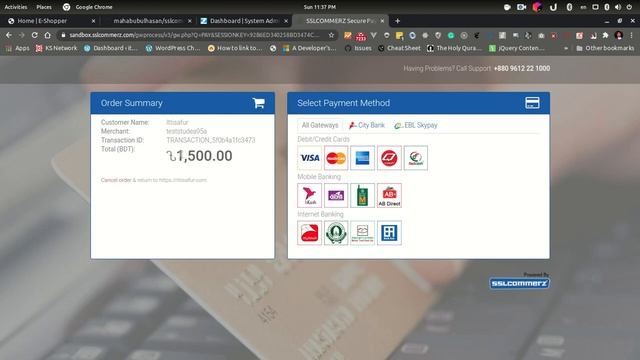Open the Chrome three-dot menu
Viewport: 640px width, 360px height.
631,36
